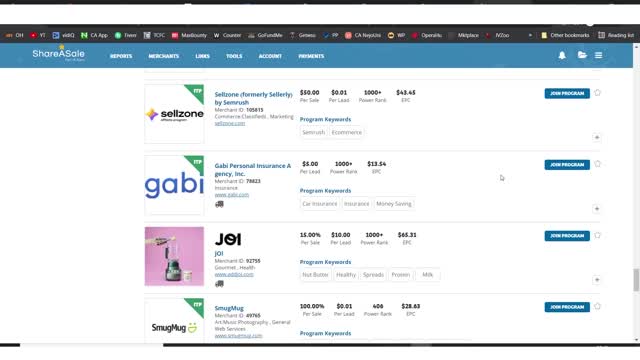640x360 pixels.
Task: Open the Reading list
Action: click(x=616, y=36)
